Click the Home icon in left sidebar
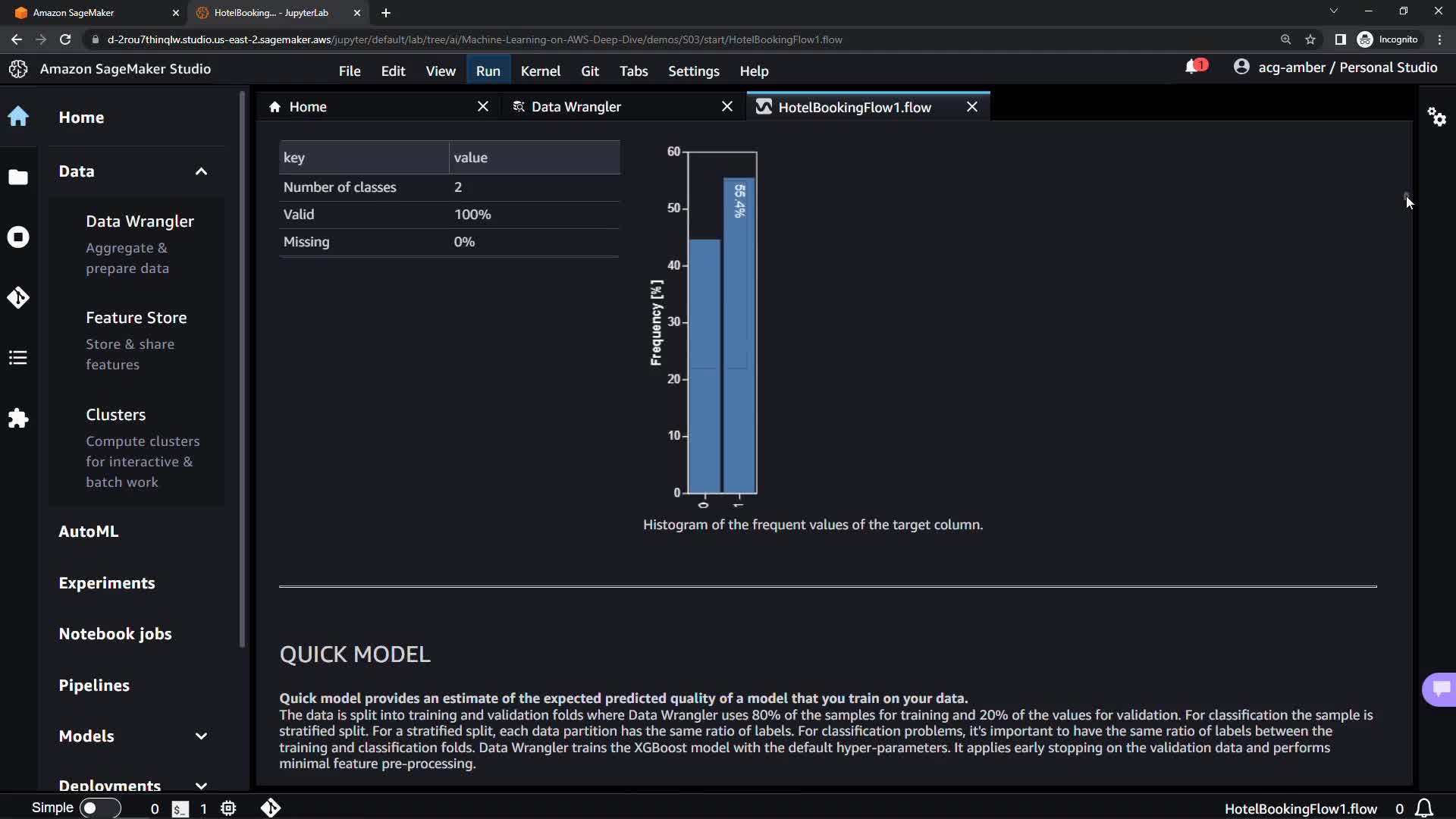The height and width of the screenshot is (819, 1456). 18,117
